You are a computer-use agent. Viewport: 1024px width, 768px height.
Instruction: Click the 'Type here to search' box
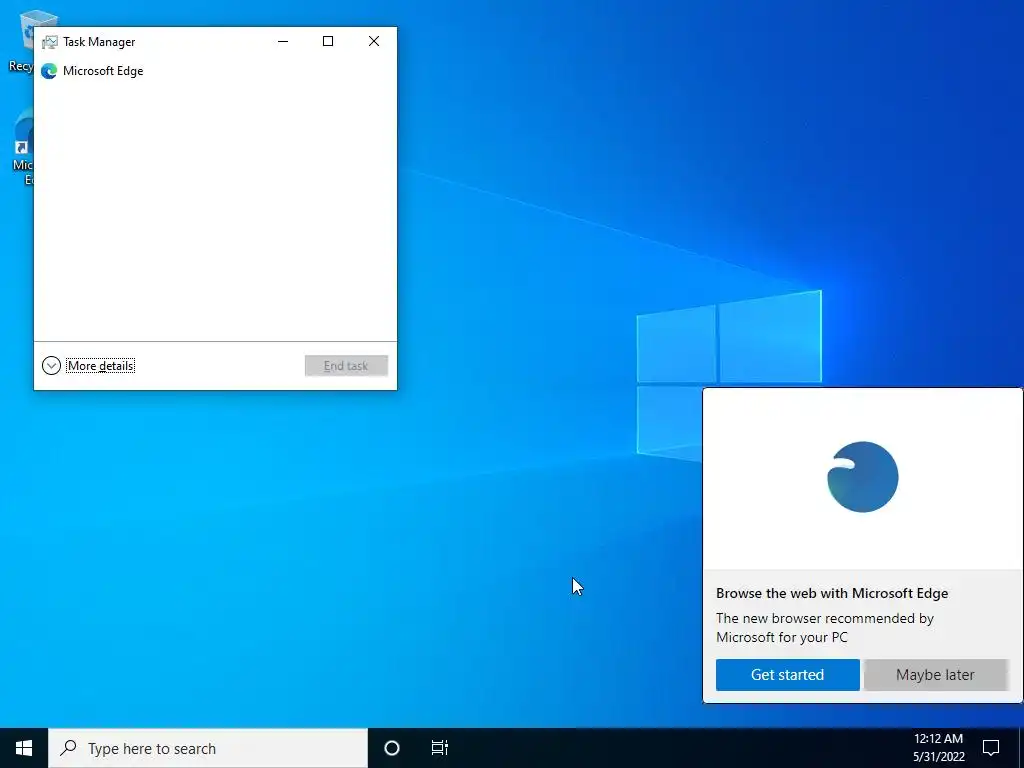tap(208, 748)
